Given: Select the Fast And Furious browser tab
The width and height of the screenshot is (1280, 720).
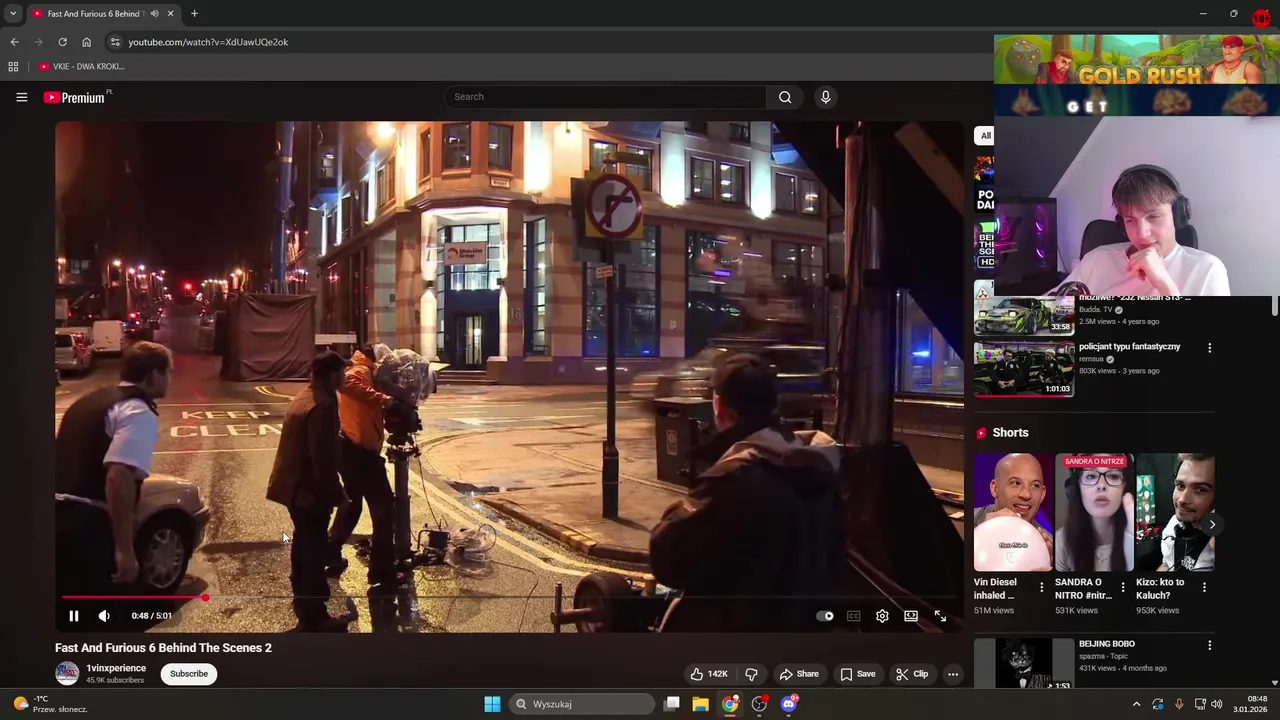Looking at the screenshot, I should (x=95, y=14).
